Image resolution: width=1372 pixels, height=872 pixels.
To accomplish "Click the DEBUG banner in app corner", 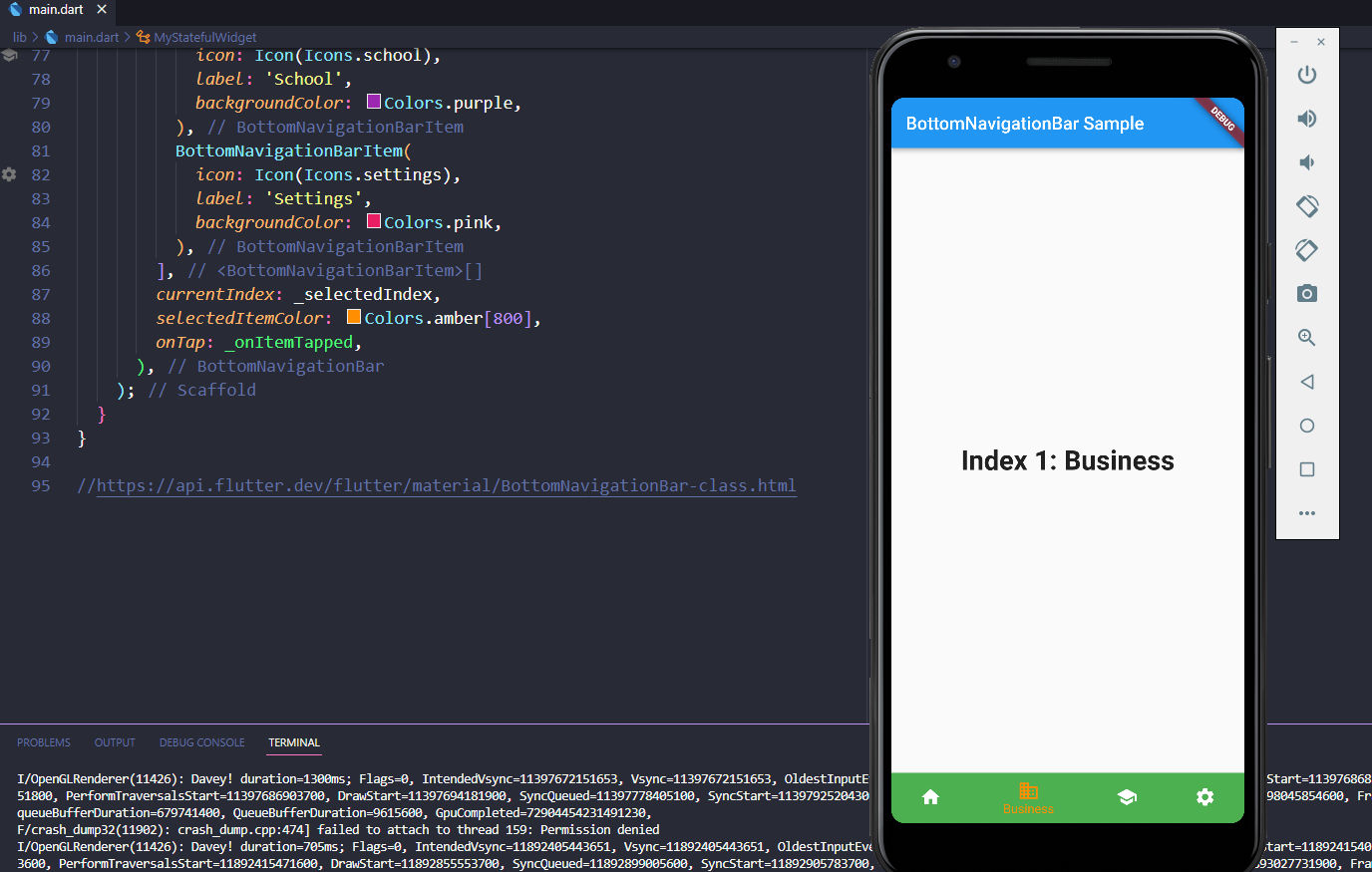I will click(x=1222, y=119).
